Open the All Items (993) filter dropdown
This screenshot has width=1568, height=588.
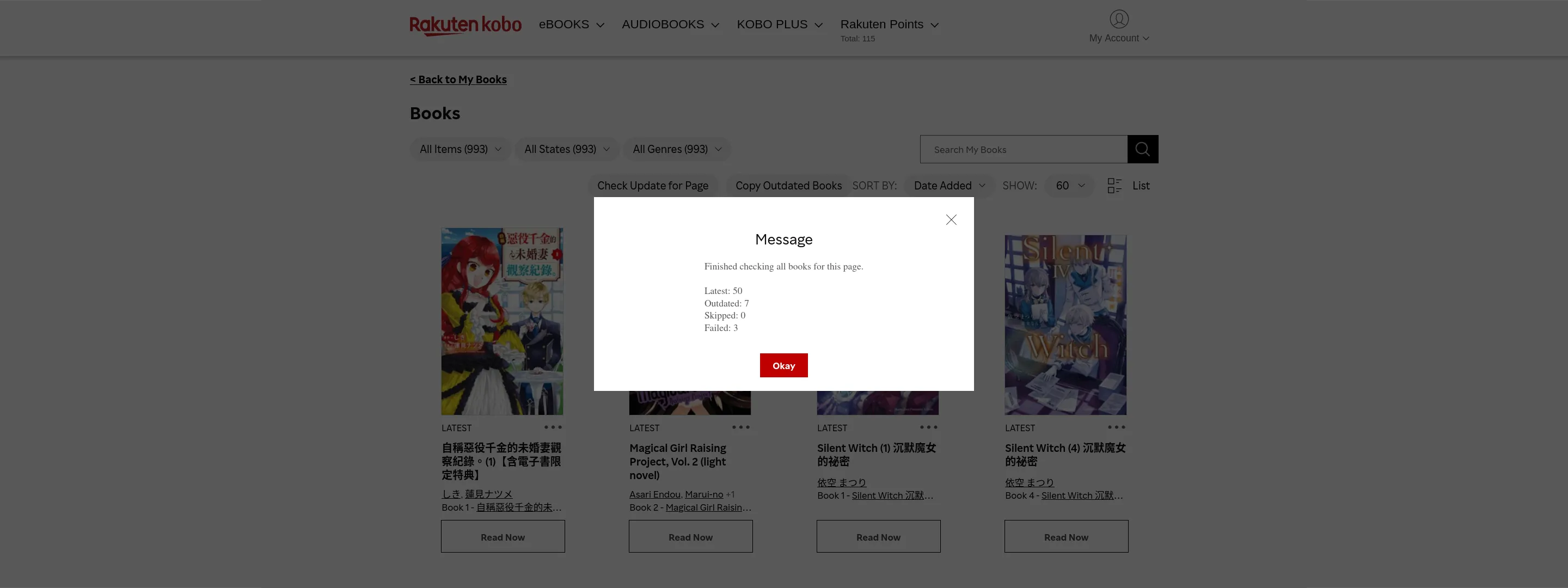[460, 149]
